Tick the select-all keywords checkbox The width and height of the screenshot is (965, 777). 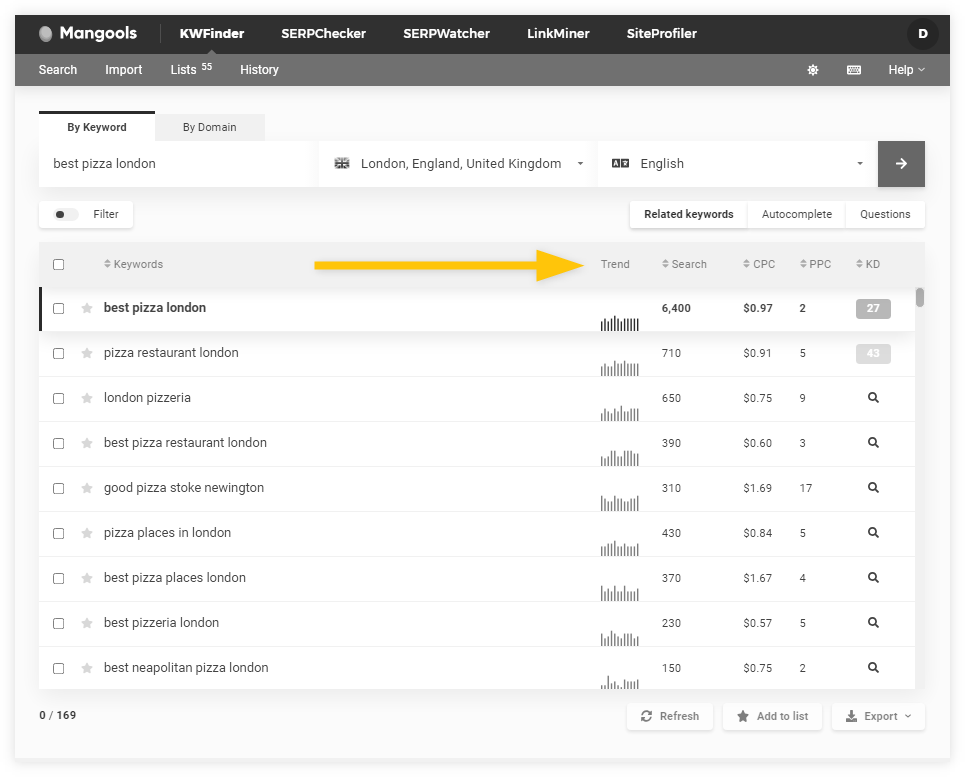(59, 265)
